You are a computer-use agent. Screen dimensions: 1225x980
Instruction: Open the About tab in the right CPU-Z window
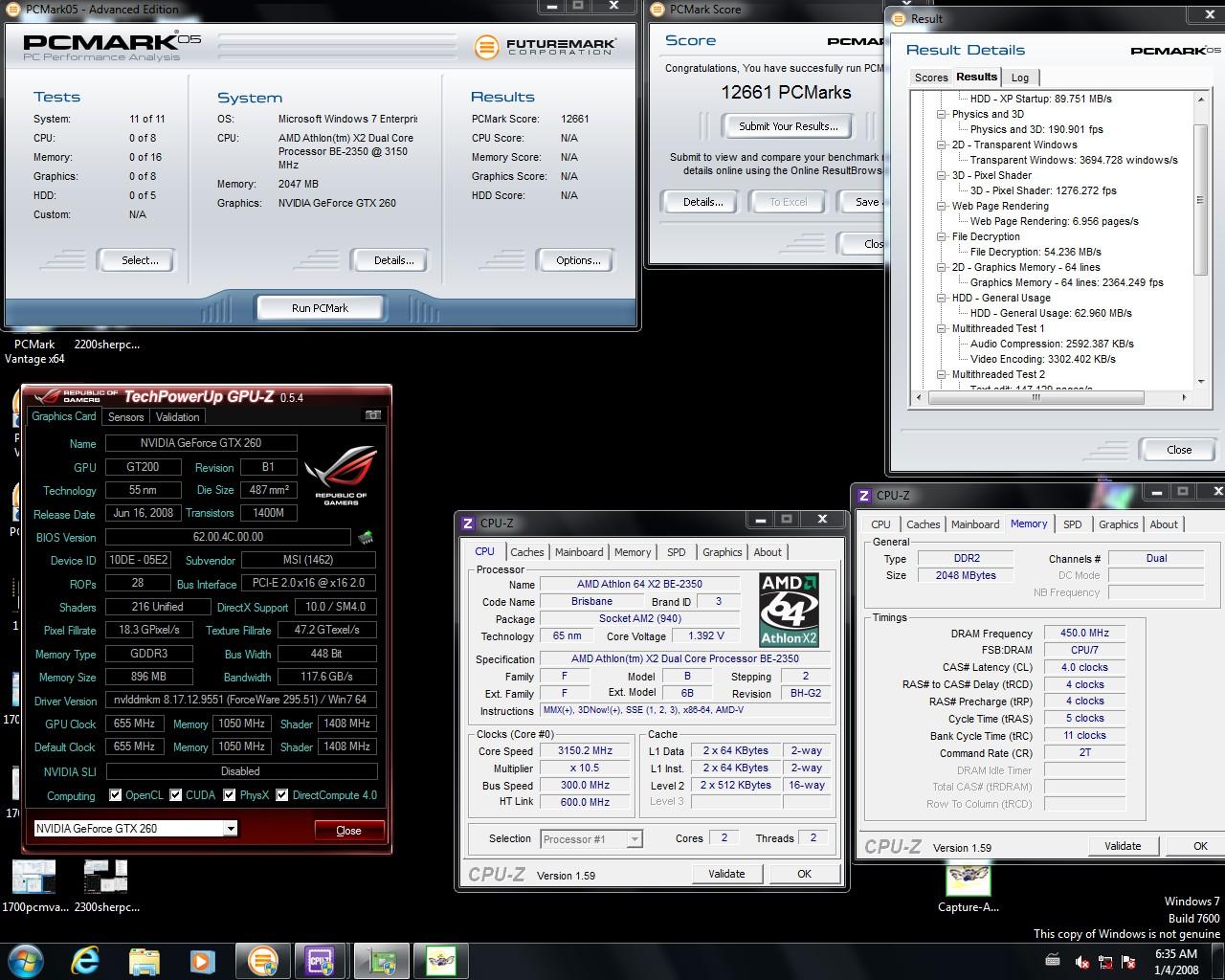(x=1164, y=524)
